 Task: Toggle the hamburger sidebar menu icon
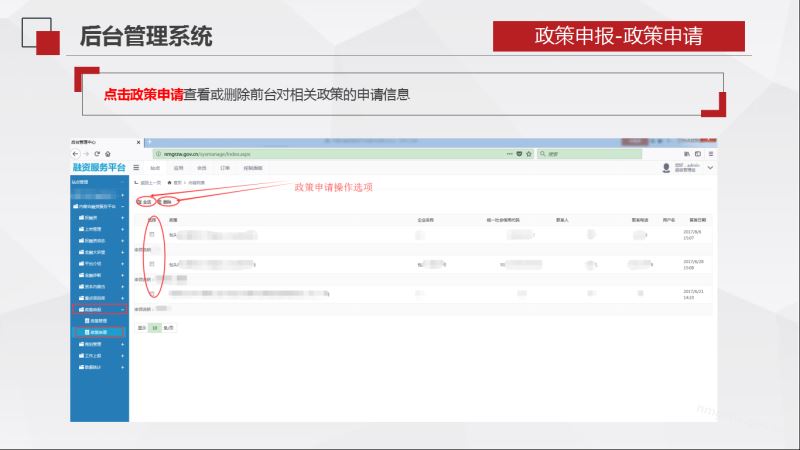[136, 168]
